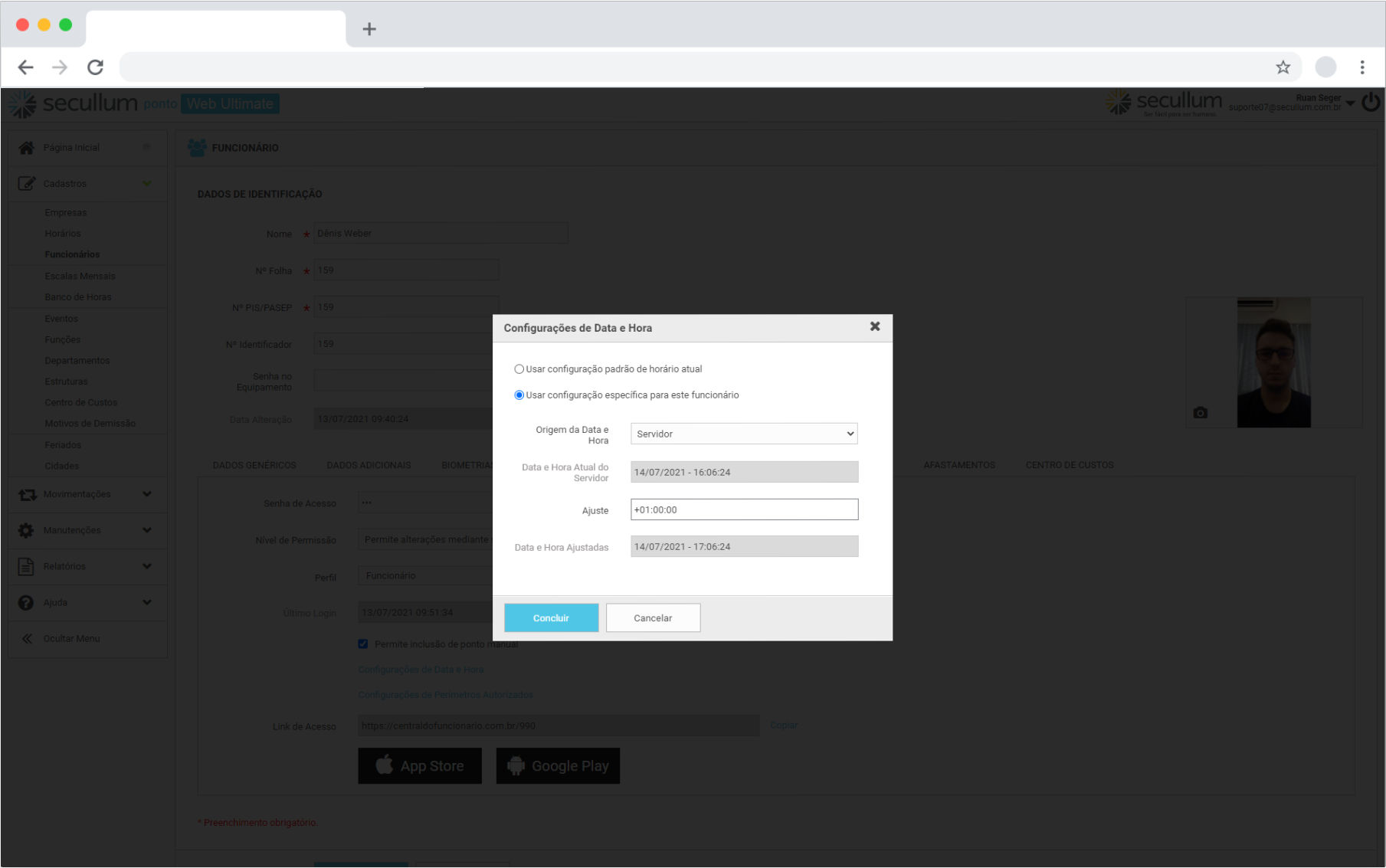The image size is (1386, 868).
Task: Open the user account dropdown arrow
Action: tap(1350, 103)
